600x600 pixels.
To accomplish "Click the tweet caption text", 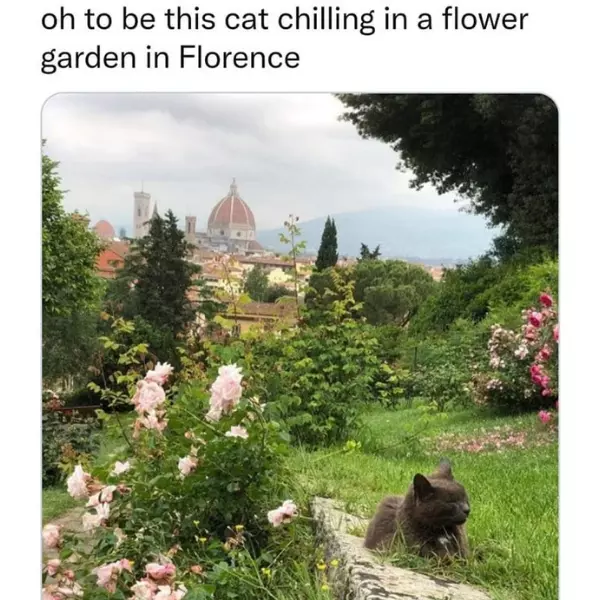I will 284,38.
